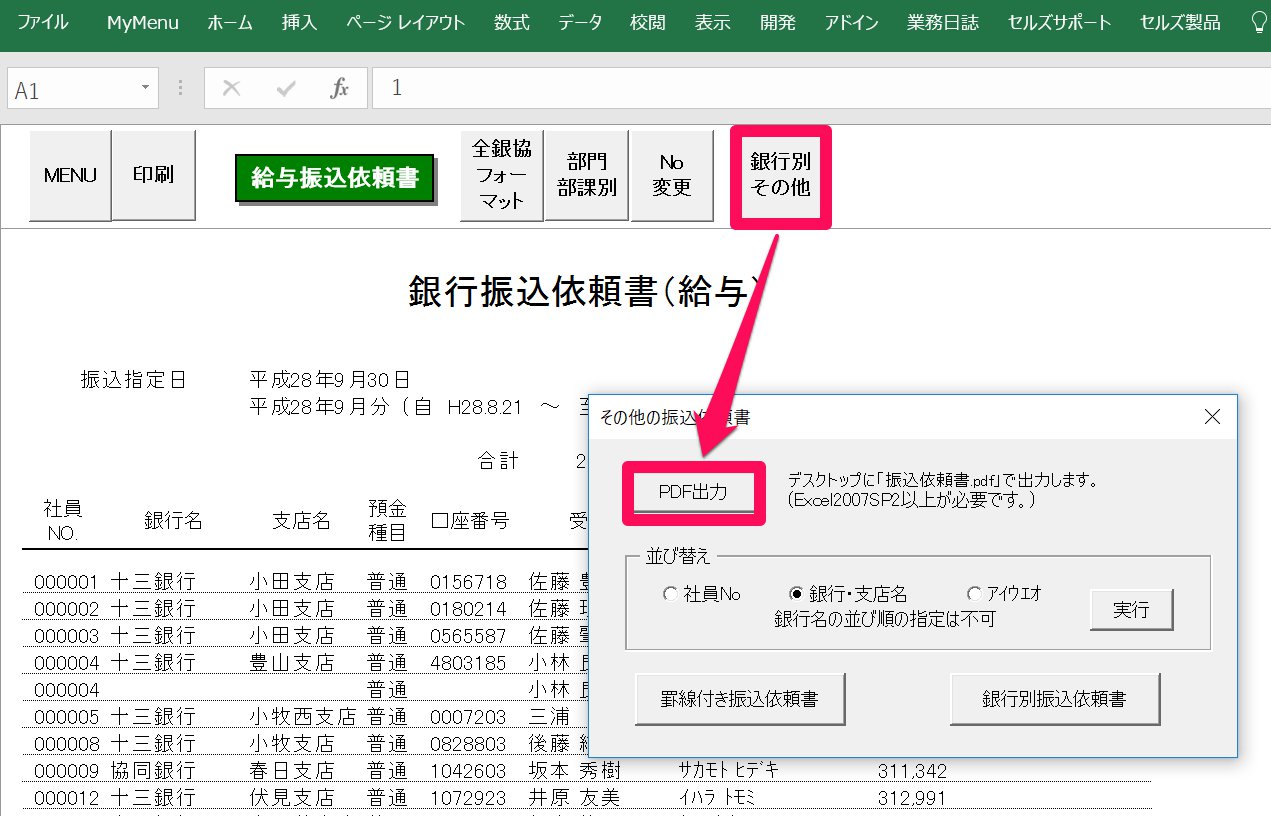Click the 口座番号 column header
This screenshot has width=1271, height=816.
point(469,521)
